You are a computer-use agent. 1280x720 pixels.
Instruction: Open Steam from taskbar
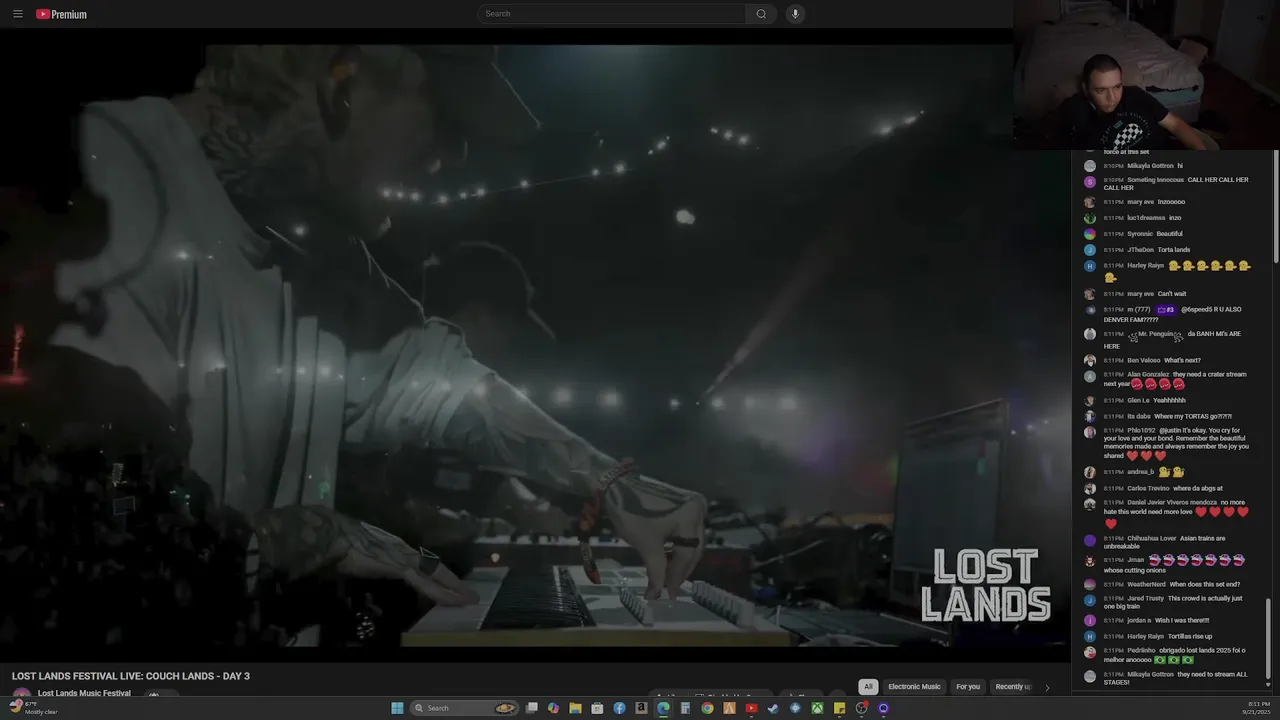[x=772, y=708]
